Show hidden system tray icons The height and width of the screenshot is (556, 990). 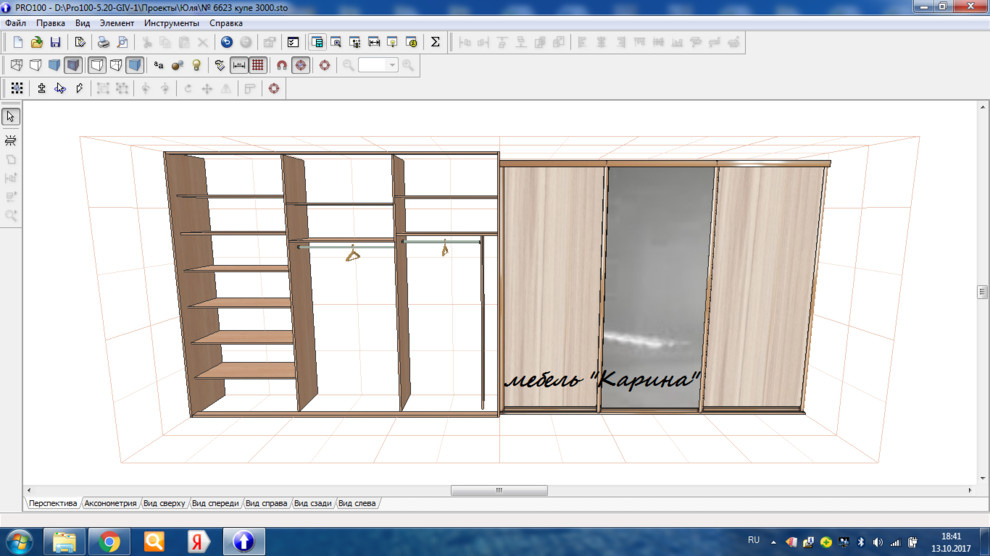tap(773, 541)
